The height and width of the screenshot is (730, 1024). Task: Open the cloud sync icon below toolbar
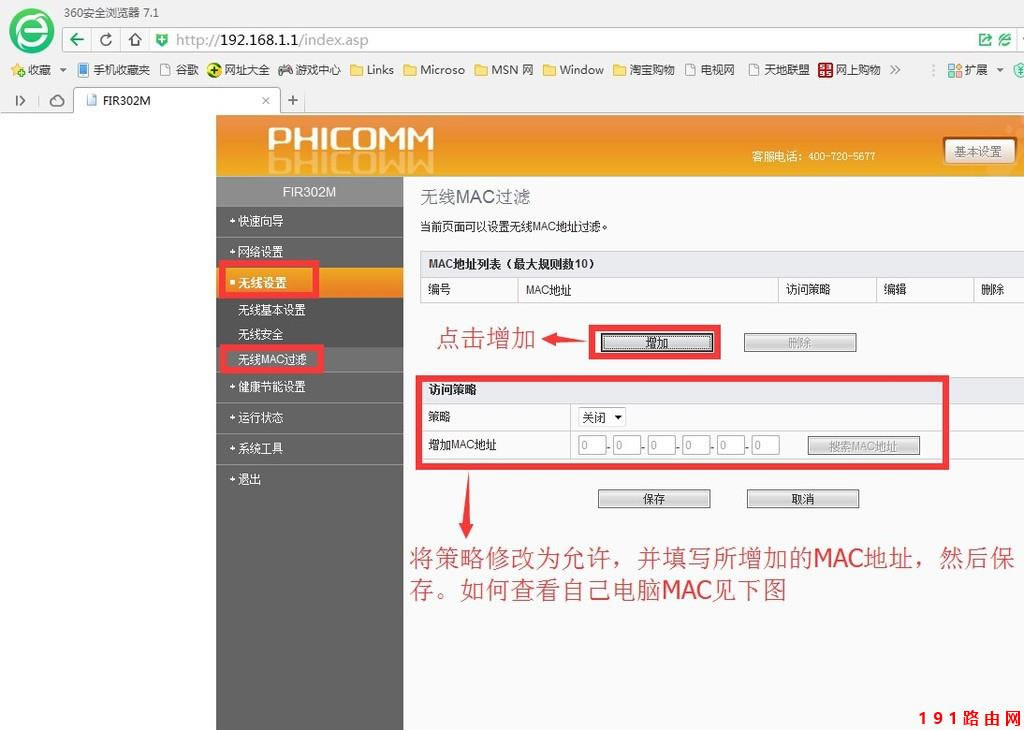(57, 100)
